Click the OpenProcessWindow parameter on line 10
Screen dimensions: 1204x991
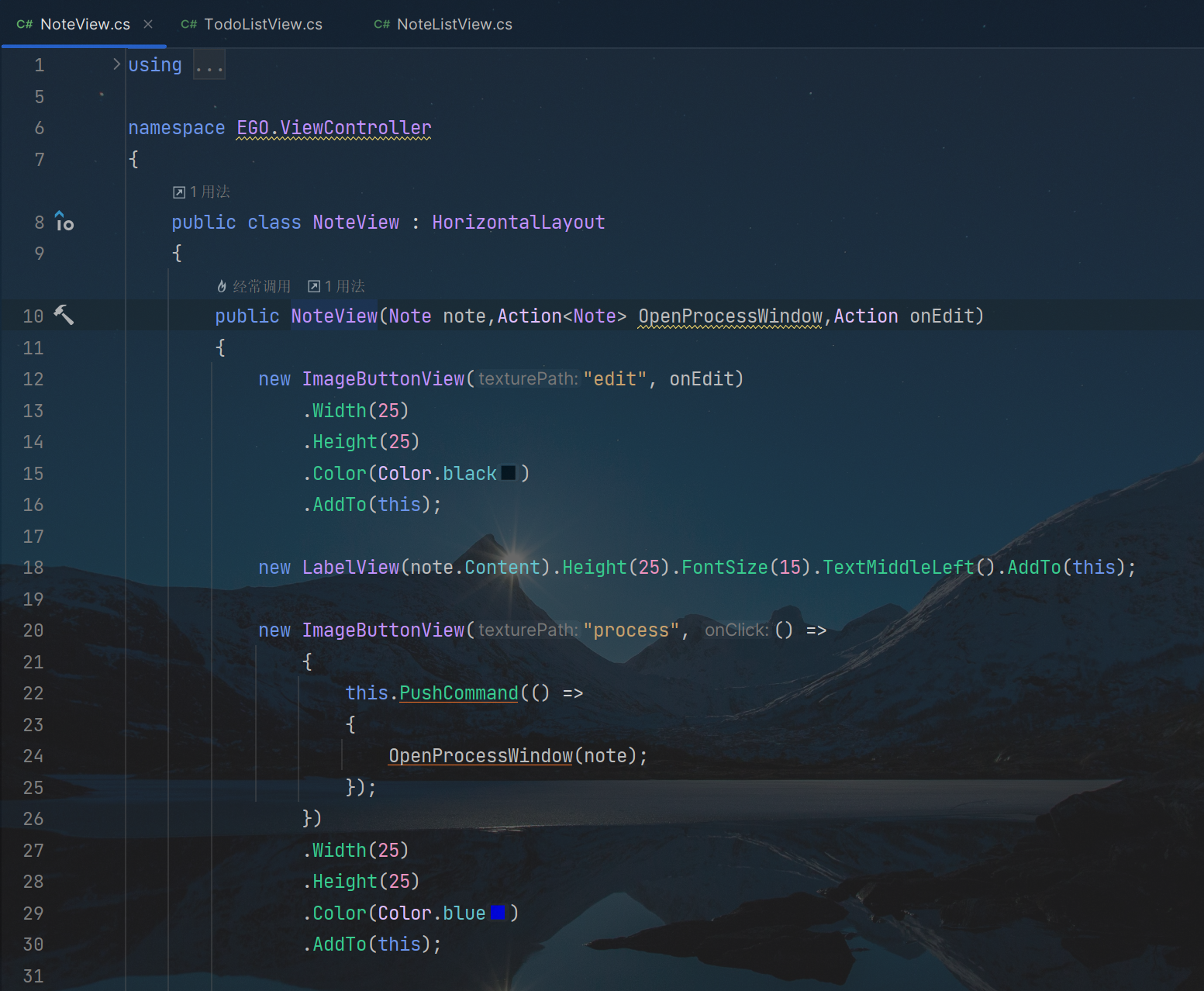coord(730,316)
